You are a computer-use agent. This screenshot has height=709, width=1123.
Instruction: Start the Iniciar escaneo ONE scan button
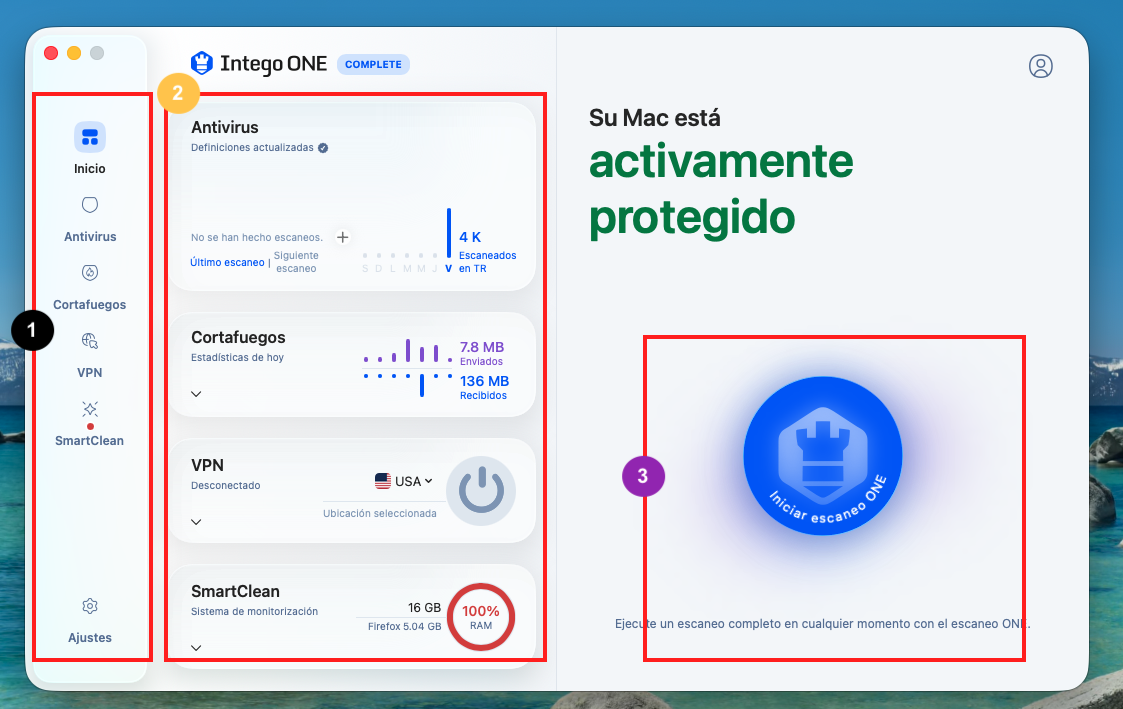(x=822, y=455)
